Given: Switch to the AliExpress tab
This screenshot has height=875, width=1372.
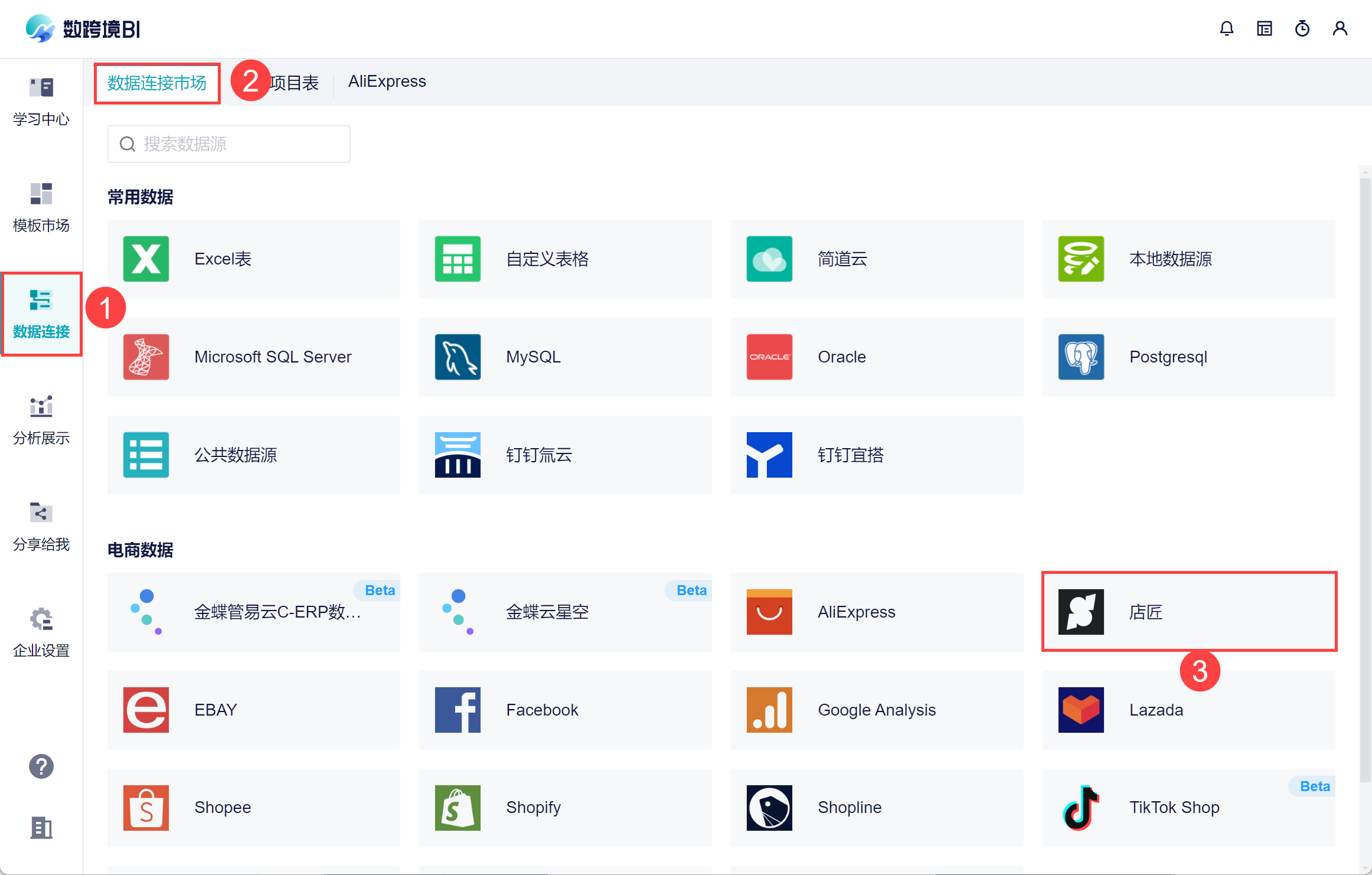Looking at the screenshot, I should [387, 81].
